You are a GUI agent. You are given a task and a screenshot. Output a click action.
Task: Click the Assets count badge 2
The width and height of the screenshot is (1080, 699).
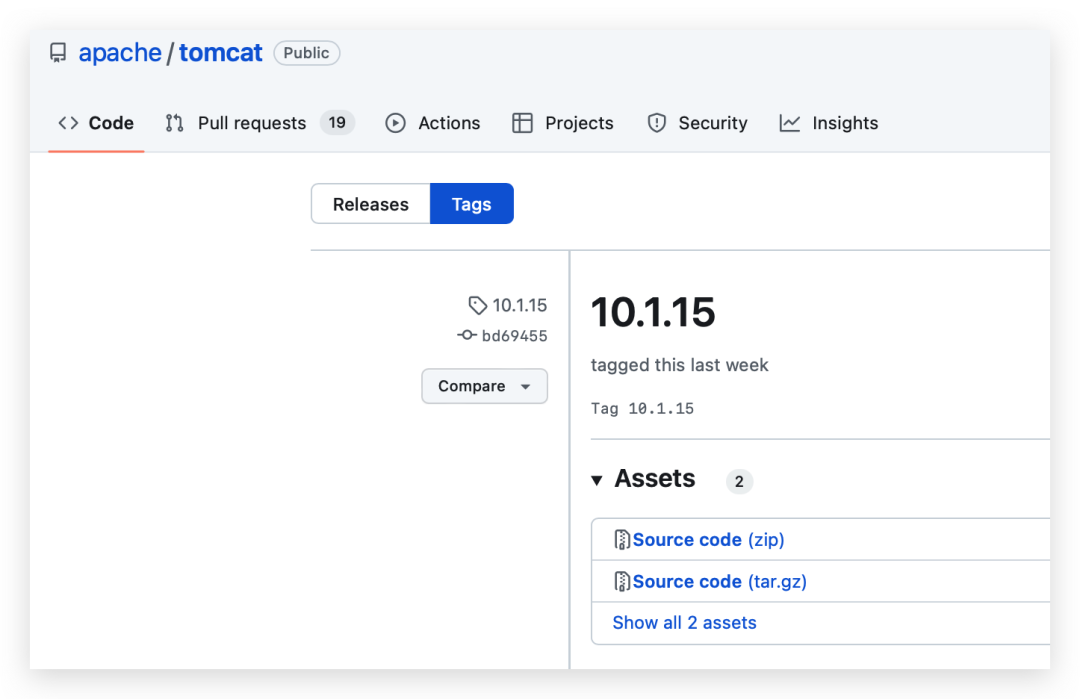tap(739, 481)
